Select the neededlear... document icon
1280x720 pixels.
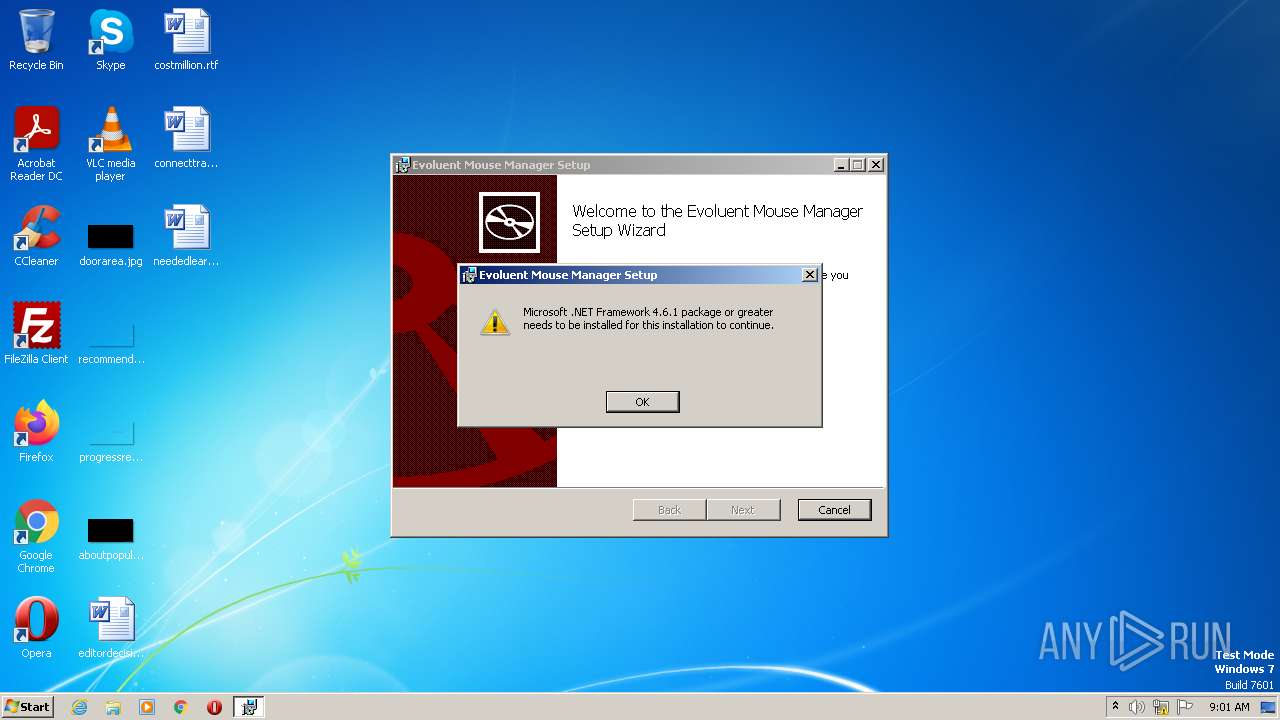click(186, 236)
